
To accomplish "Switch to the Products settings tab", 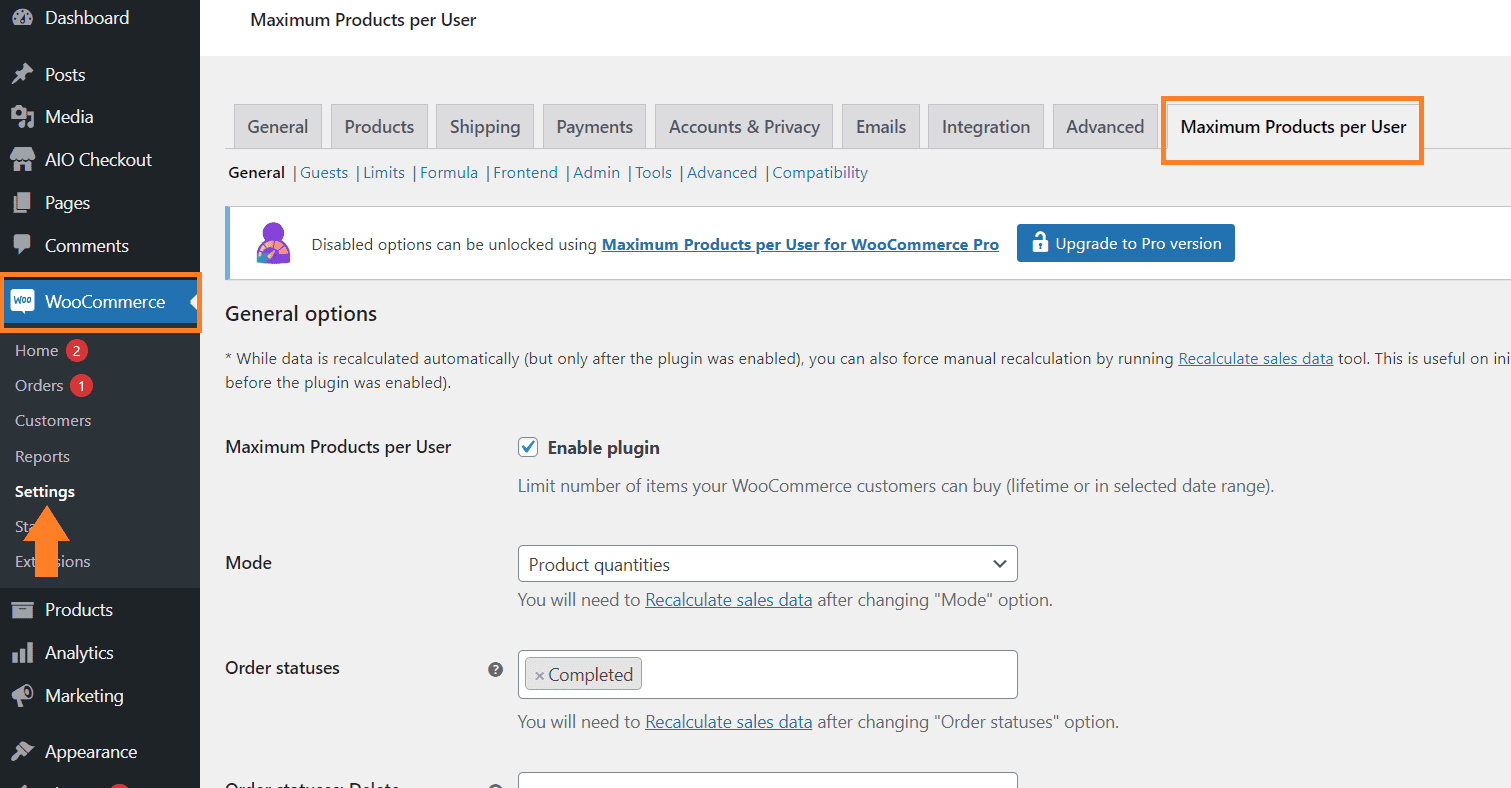I will coord(379,127).
